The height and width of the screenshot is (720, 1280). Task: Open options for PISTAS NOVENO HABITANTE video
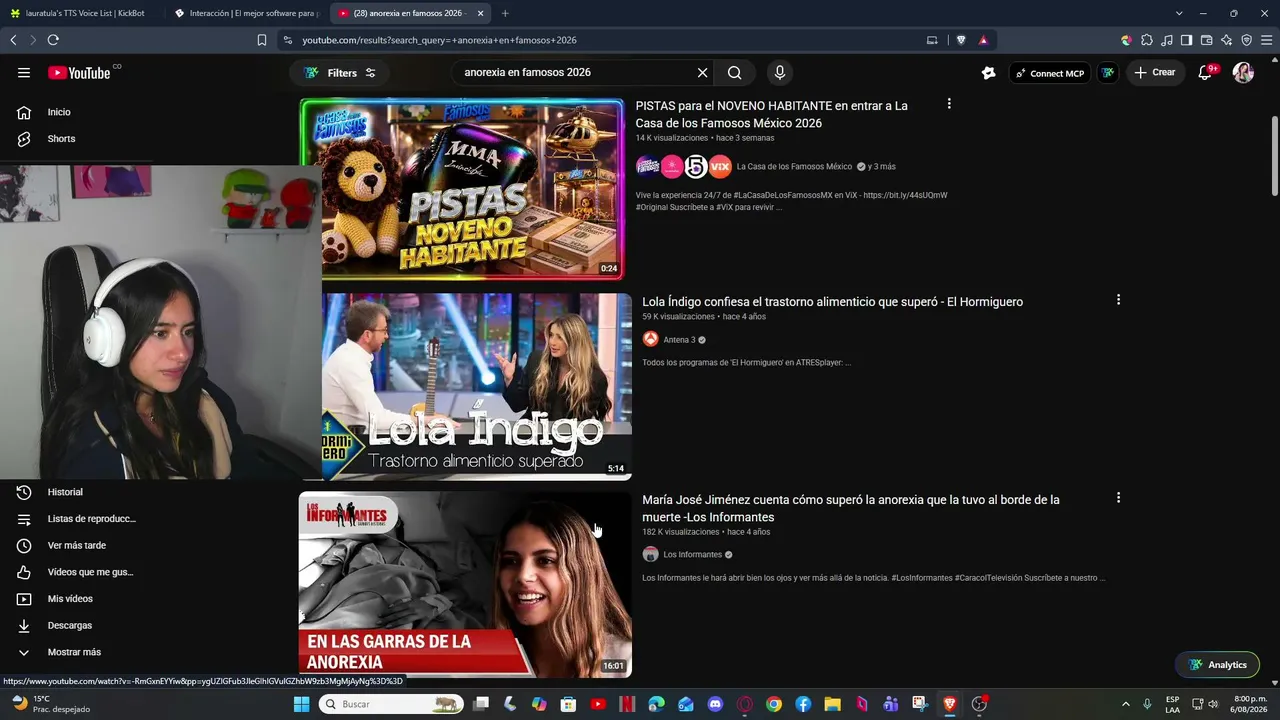point(949,104)
